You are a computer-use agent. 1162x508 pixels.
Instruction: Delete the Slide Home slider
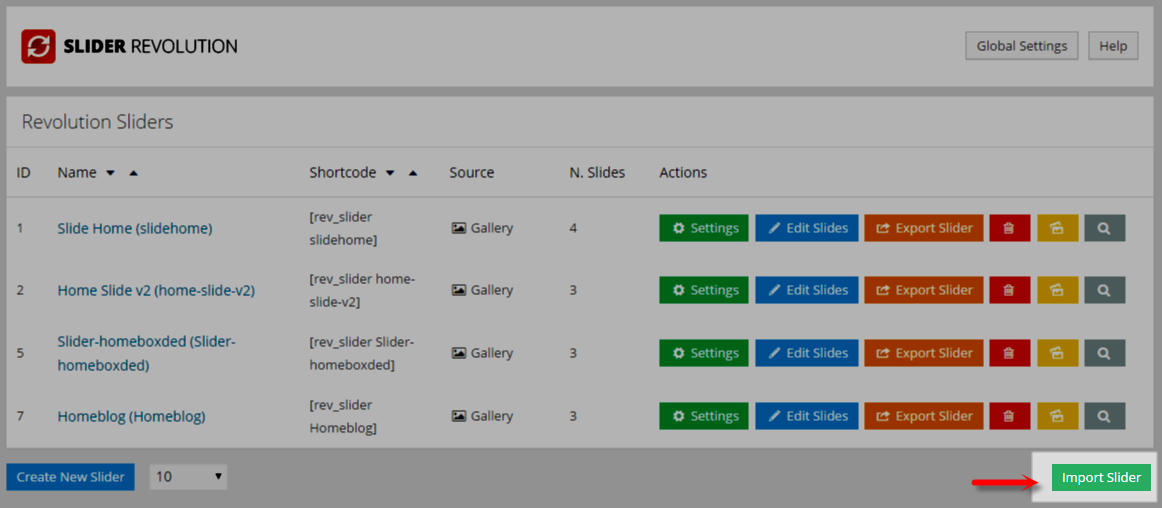click(1009, 228)
